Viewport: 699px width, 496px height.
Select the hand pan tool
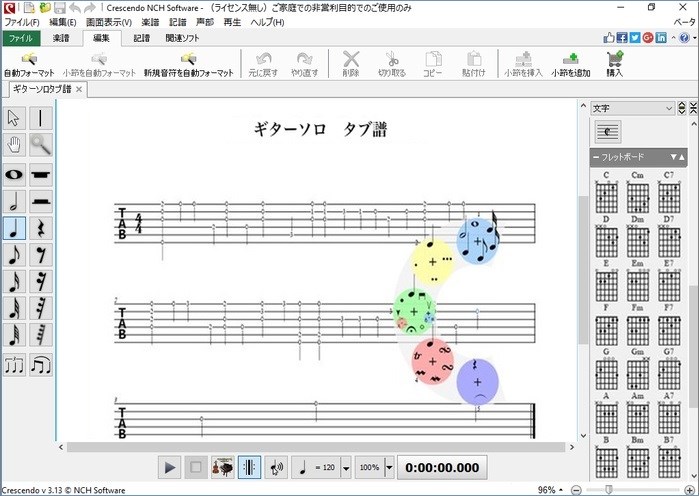[x=14, y=145]
